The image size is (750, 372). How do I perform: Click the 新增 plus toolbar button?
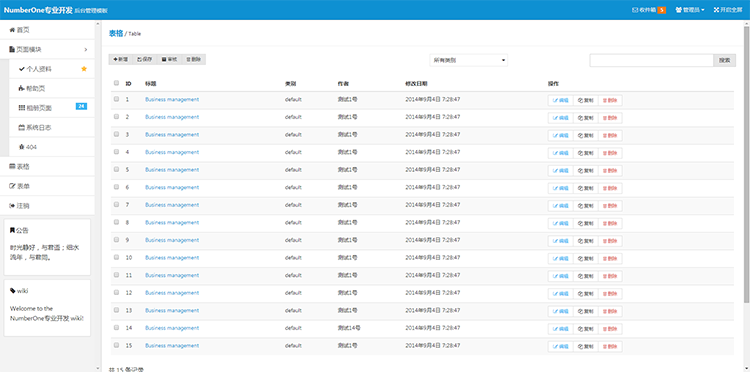coord(121,59)
